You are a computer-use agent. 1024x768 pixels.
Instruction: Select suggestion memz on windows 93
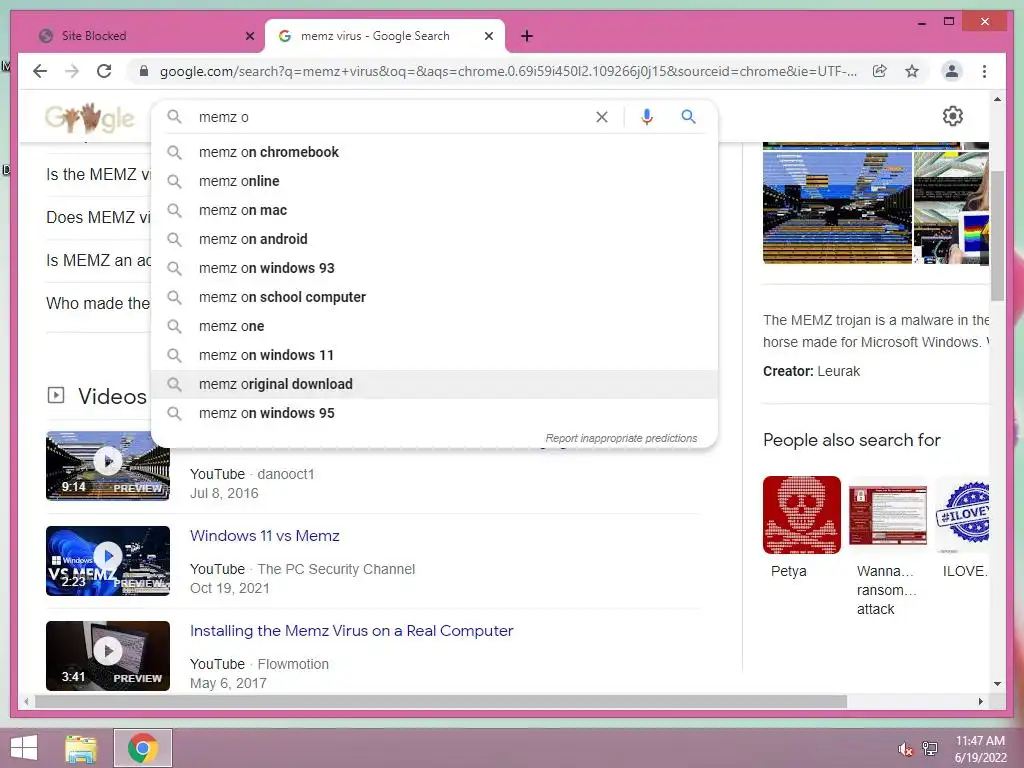point(434,268)
